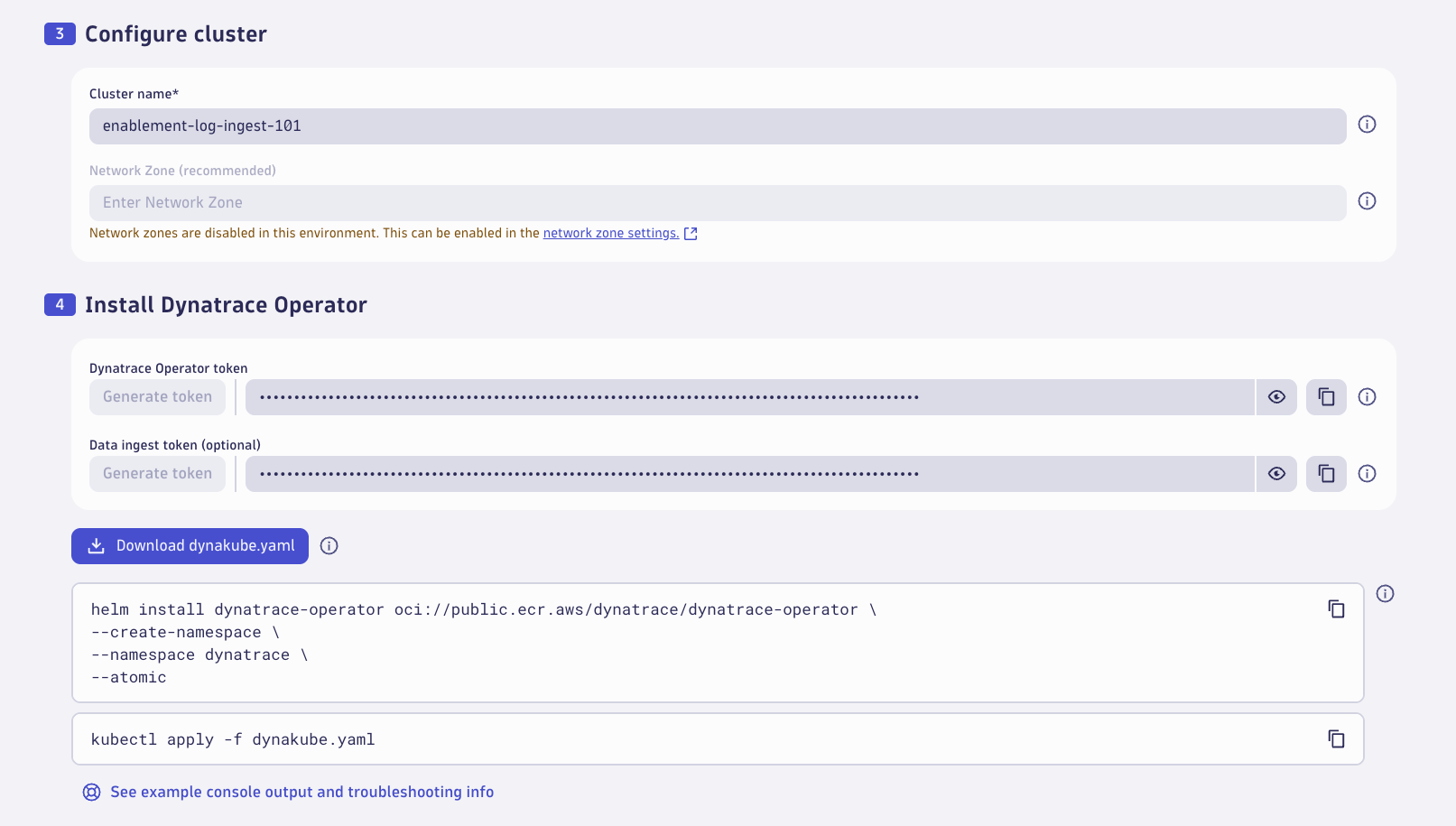The image size is (1456, 826).
Task: Edit the Cluster name input field
Action: coord(718,126)
